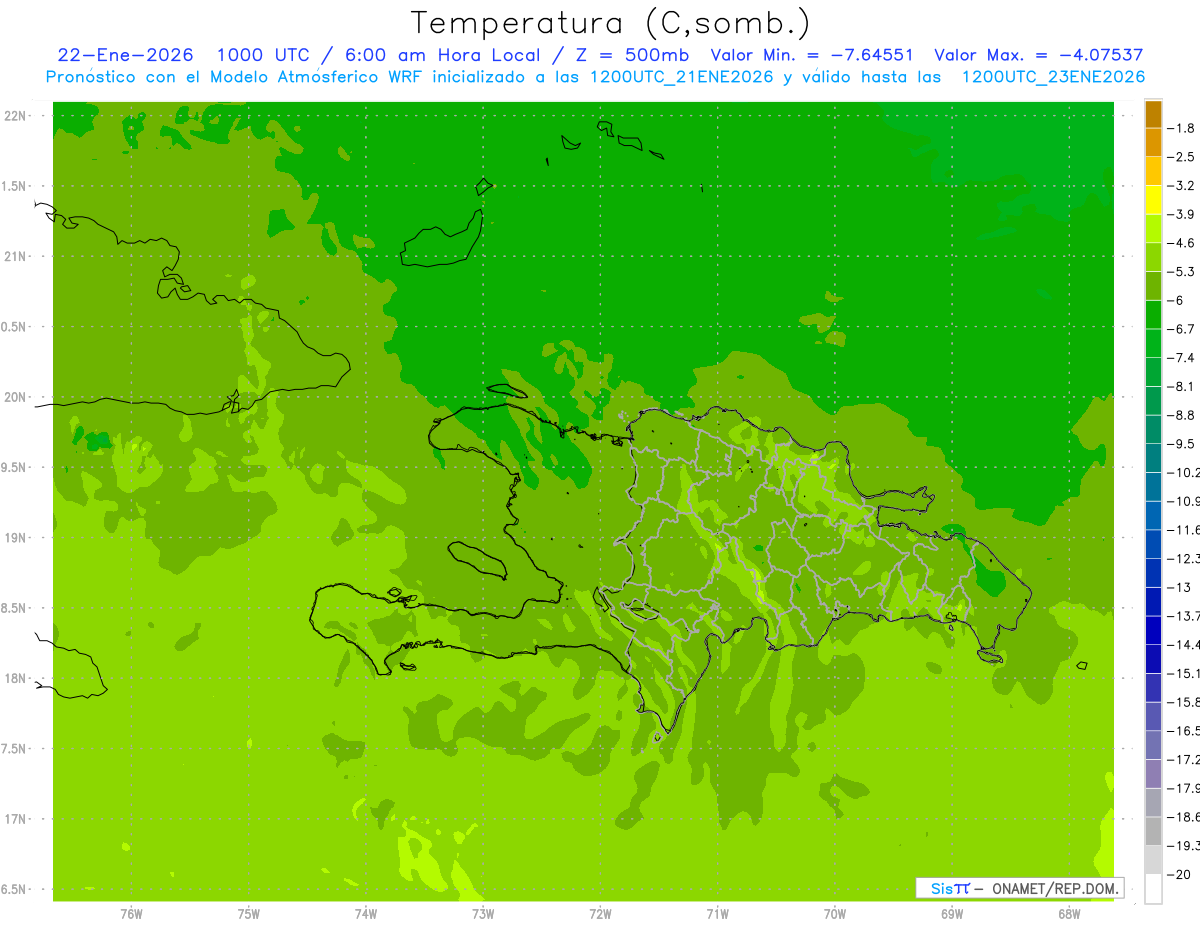
Task: Click the "1200UTC_21ENE2026" initialization time
Action: point(682,77)
